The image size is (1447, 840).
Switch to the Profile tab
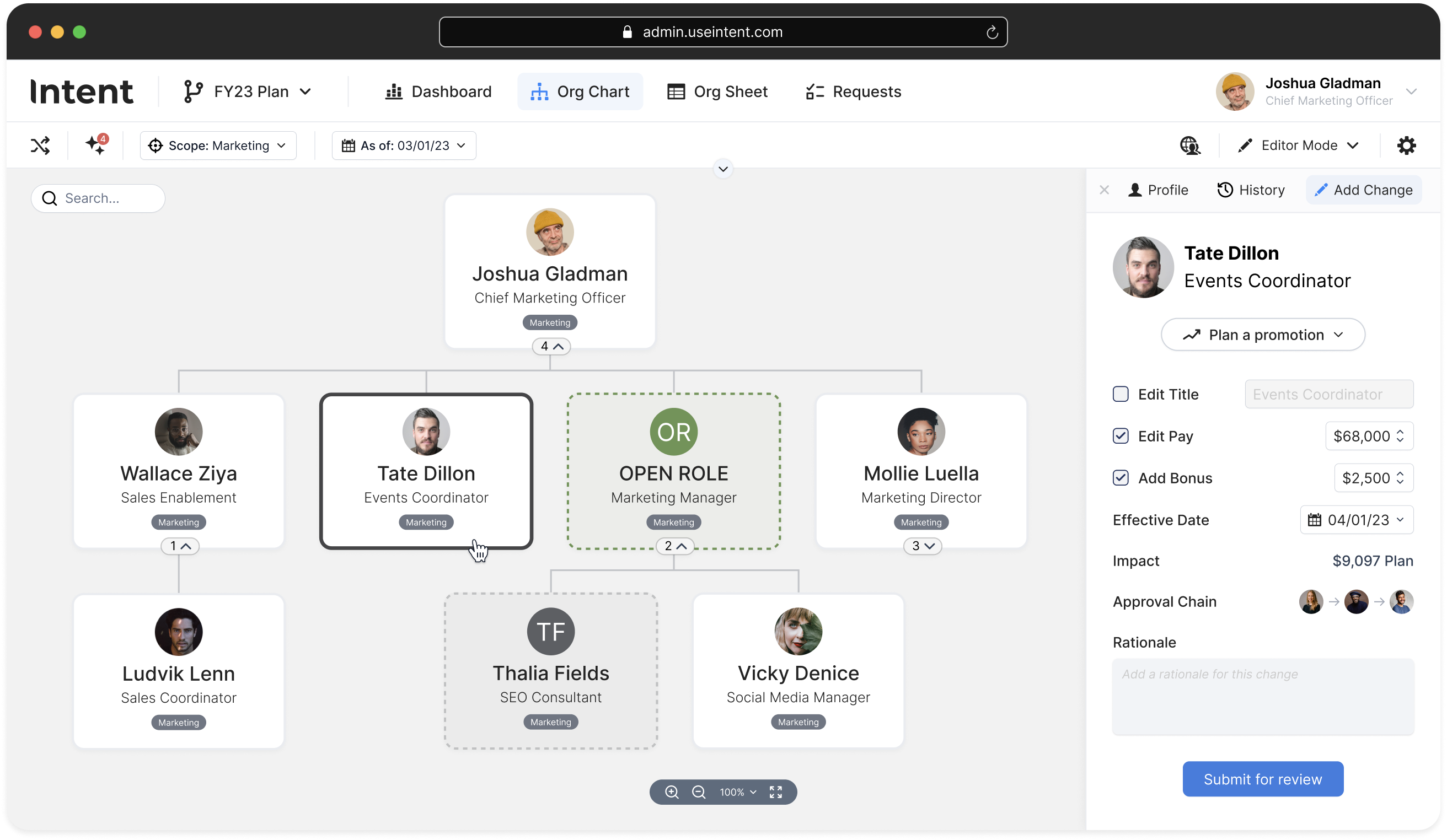[x=1157, y=190]
